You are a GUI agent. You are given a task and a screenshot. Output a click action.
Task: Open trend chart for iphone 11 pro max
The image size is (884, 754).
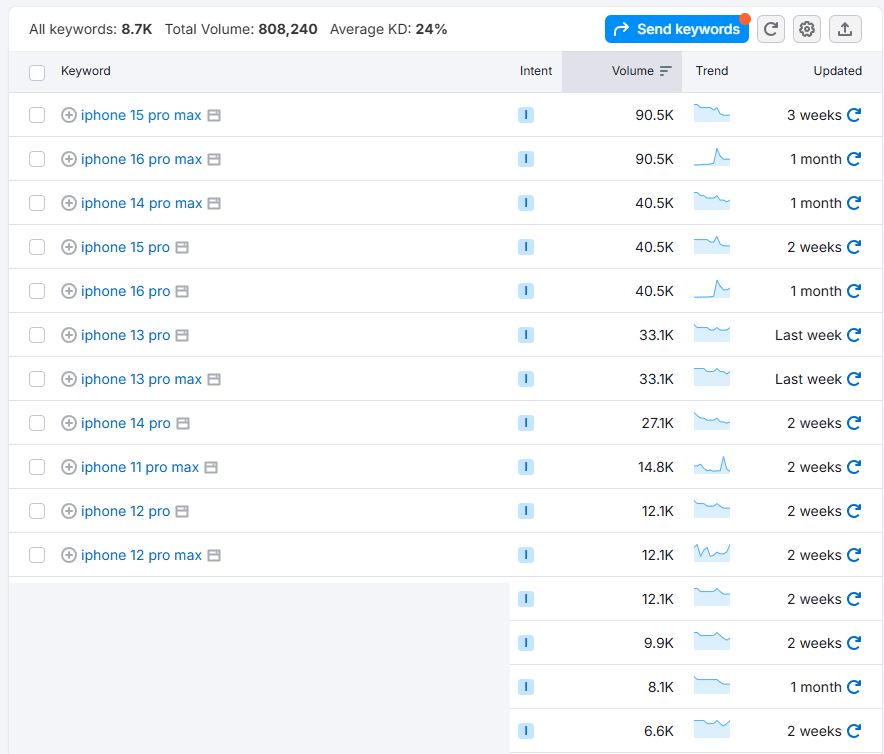(x=711, y=465)
